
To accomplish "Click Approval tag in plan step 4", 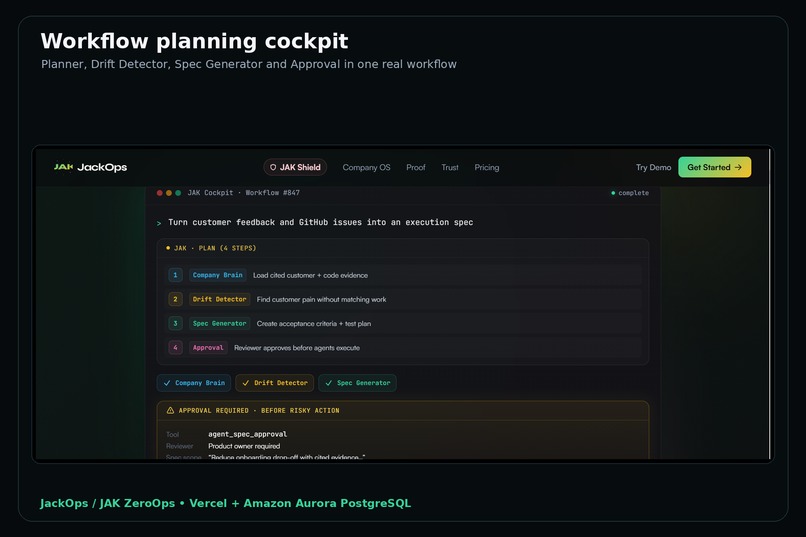I will (208, 347).
